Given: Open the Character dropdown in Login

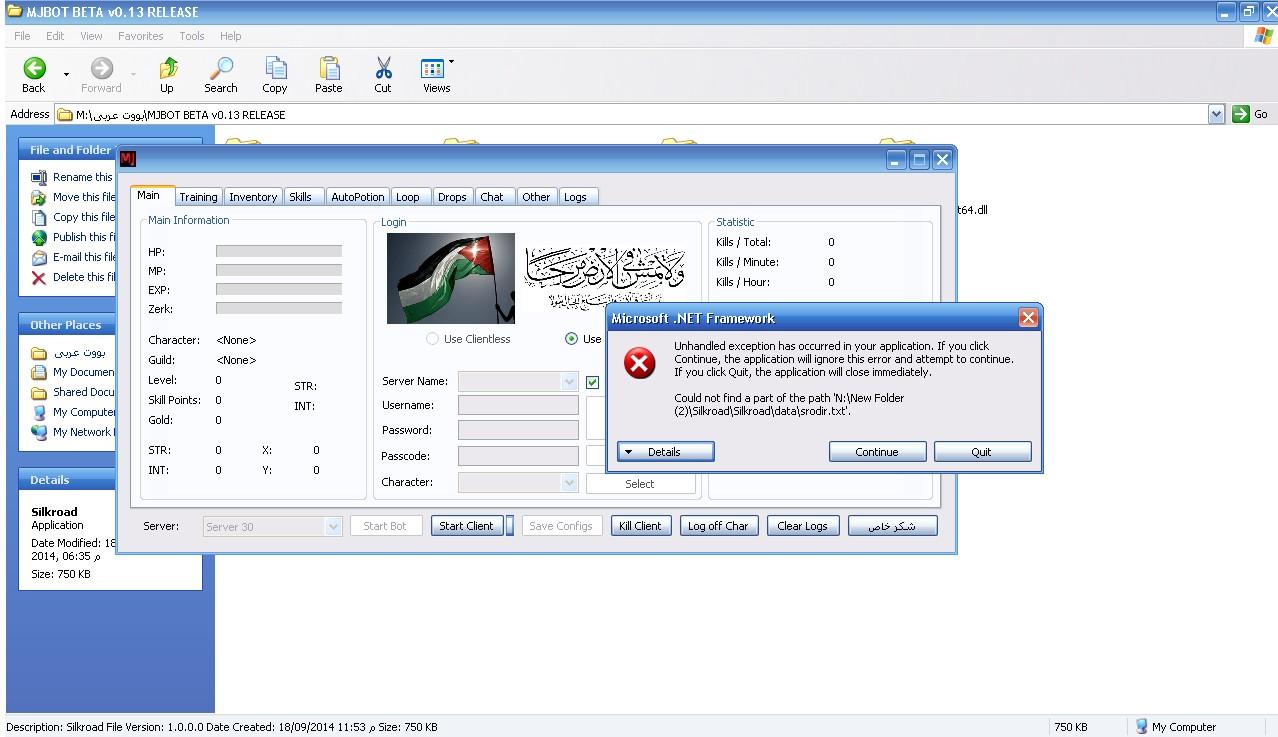Looking at the screenshot, I should 569,482.
